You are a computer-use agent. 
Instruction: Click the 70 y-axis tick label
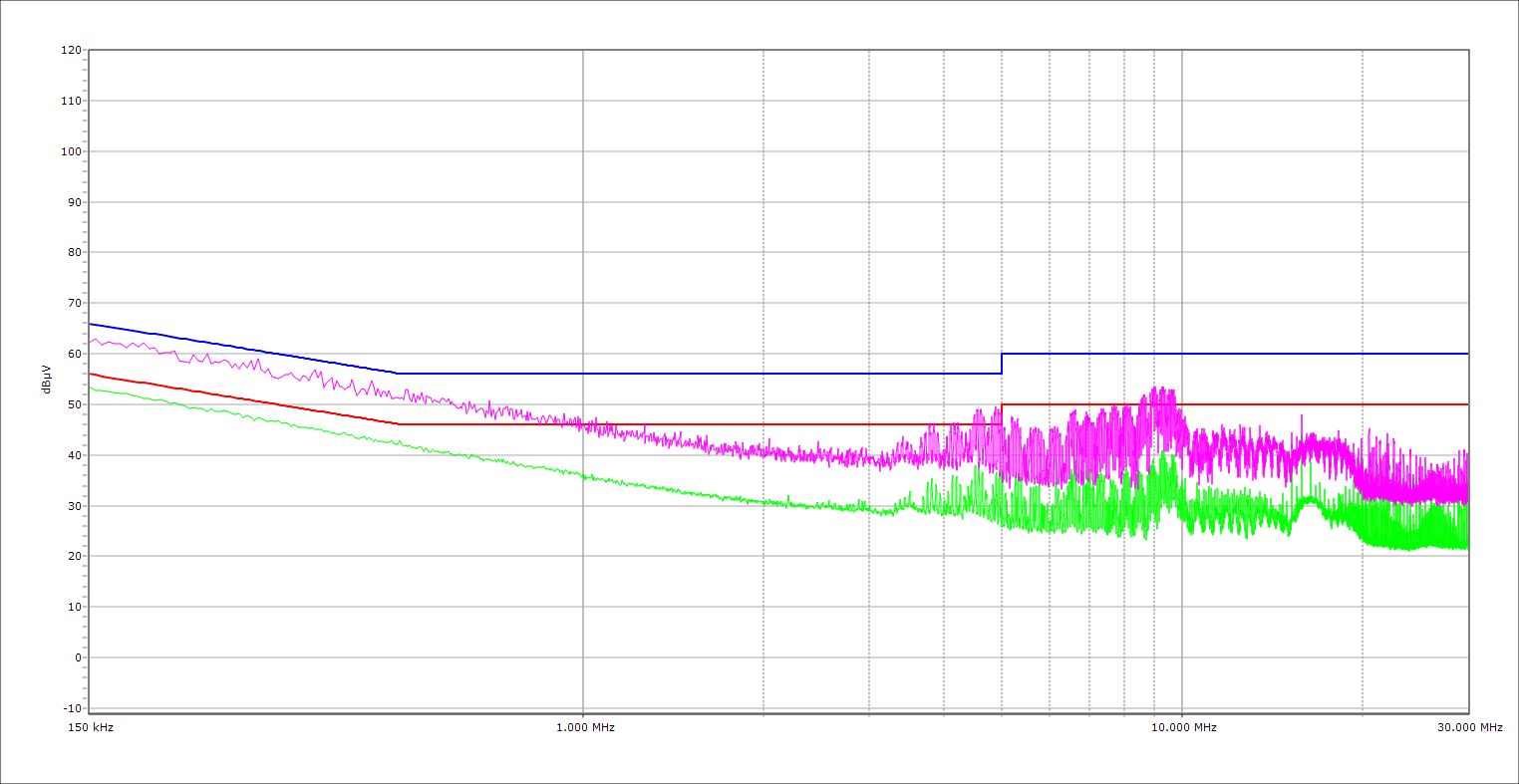tap(74, 303)
